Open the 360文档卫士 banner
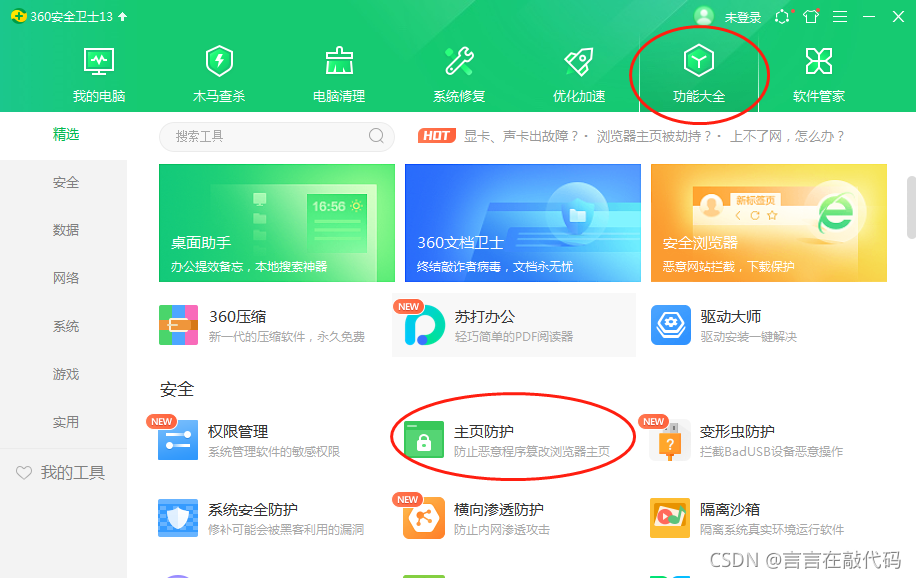The height and width of the screenshot is (578, 916). [x=523, y=223]
